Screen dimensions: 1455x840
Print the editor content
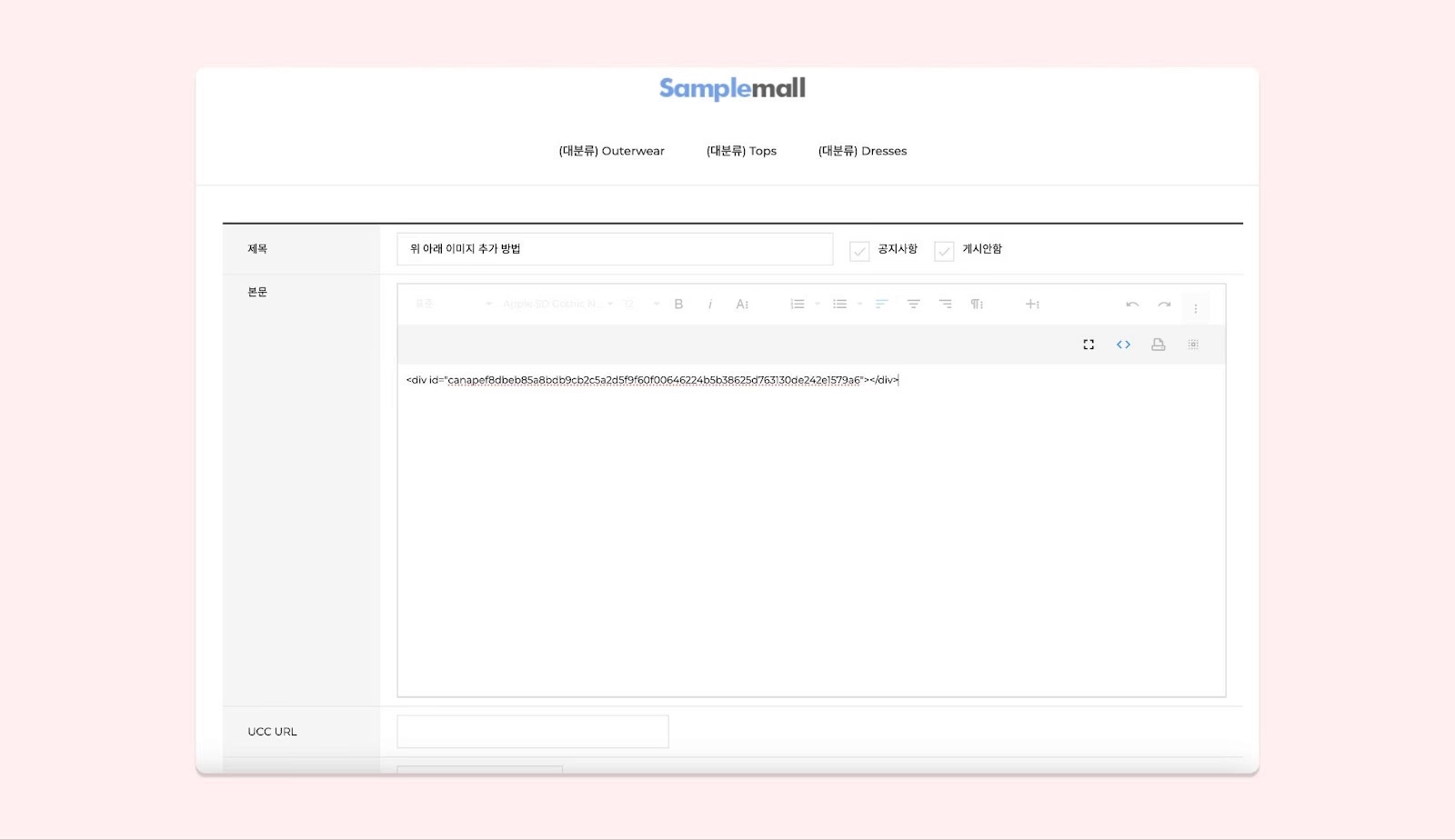(1158, 345)
